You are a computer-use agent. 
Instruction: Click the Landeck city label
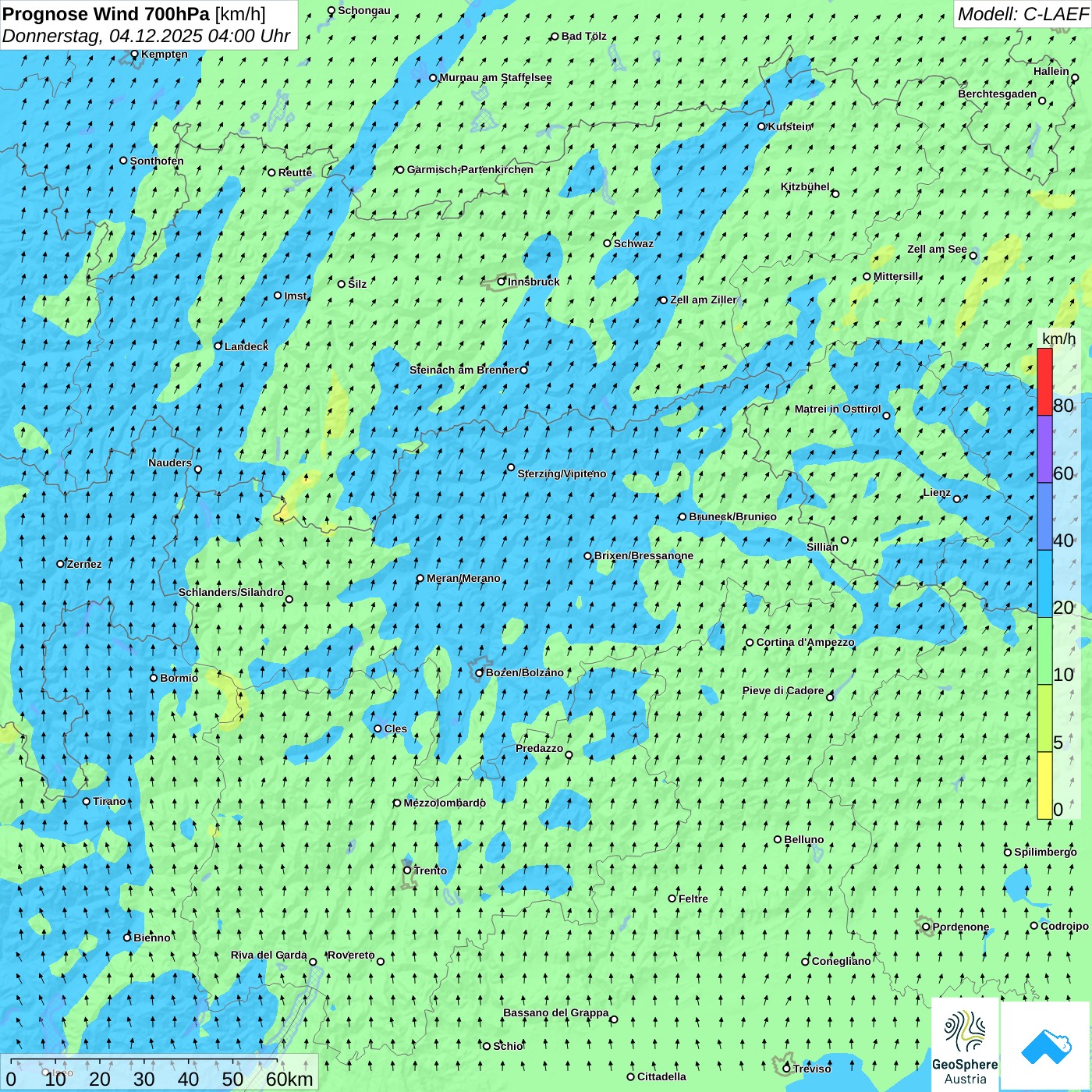[x=246, y=346]
